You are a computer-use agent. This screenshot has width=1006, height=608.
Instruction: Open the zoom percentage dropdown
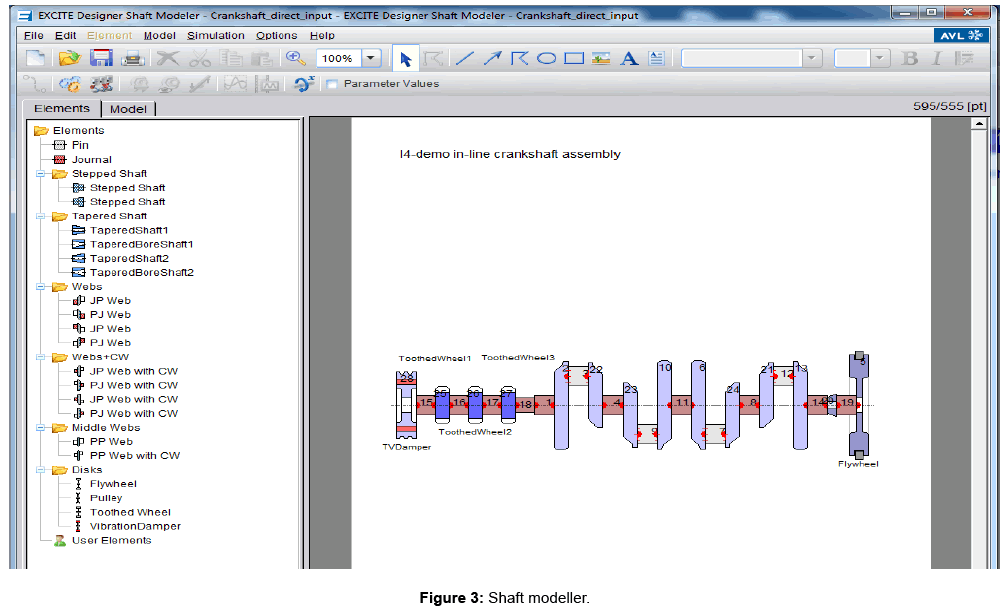pos(372,58)
